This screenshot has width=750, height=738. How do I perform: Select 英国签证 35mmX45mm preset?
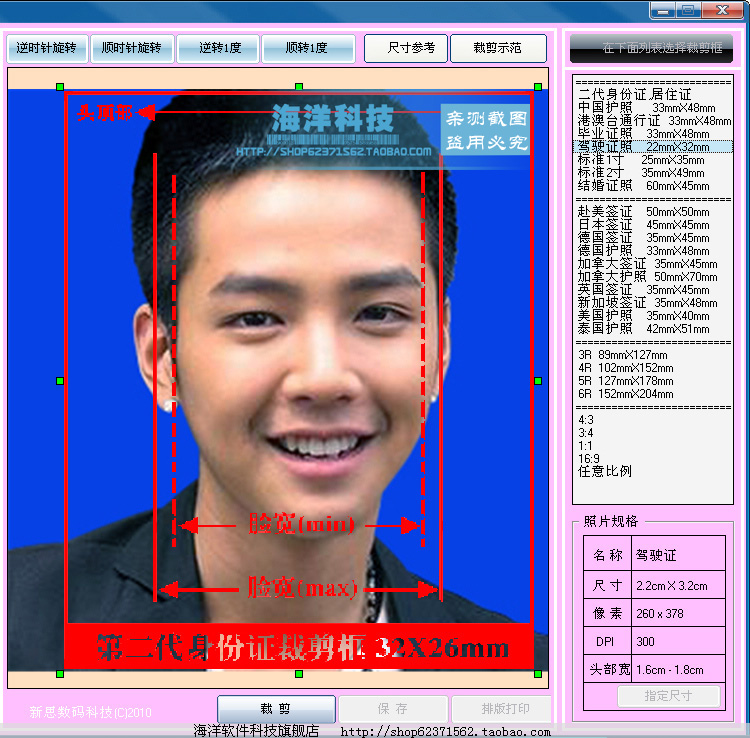click(x=652, y=290)
